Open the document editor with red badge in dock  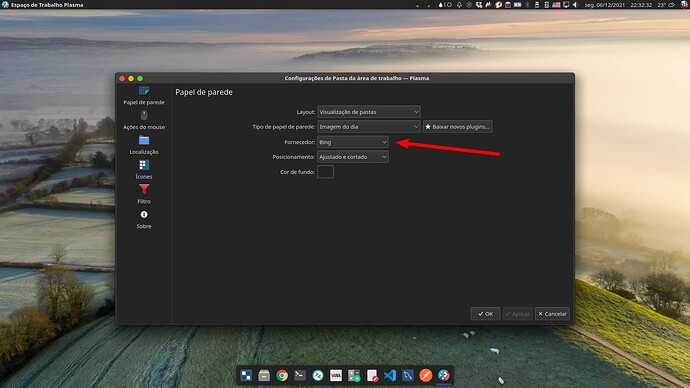click(372, 375)
